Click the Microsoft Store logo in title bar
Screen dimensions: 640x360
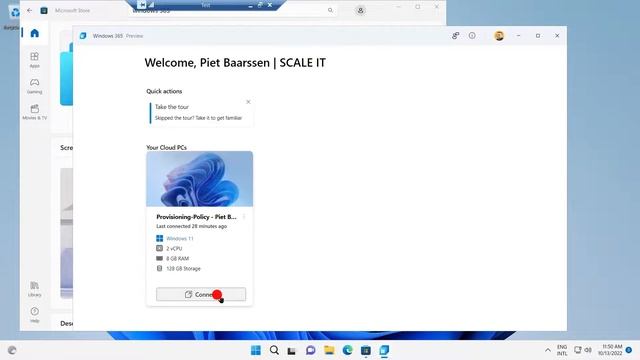coord(44,11)
